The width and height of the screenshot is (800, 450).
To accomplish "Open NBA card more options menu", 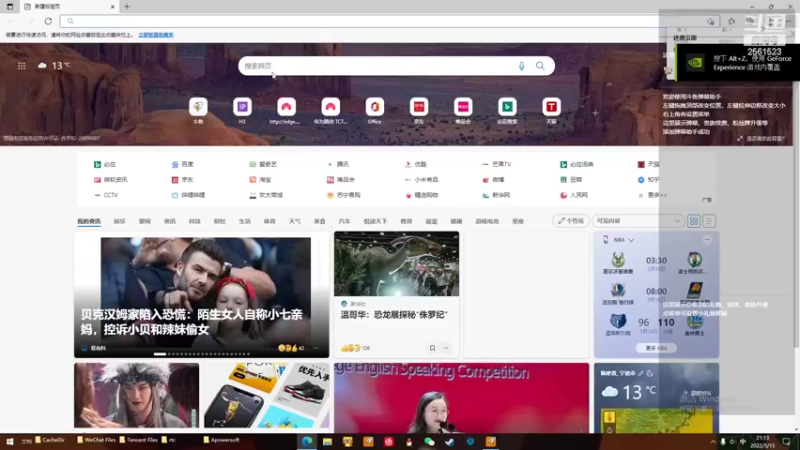I will pos(707,239).
